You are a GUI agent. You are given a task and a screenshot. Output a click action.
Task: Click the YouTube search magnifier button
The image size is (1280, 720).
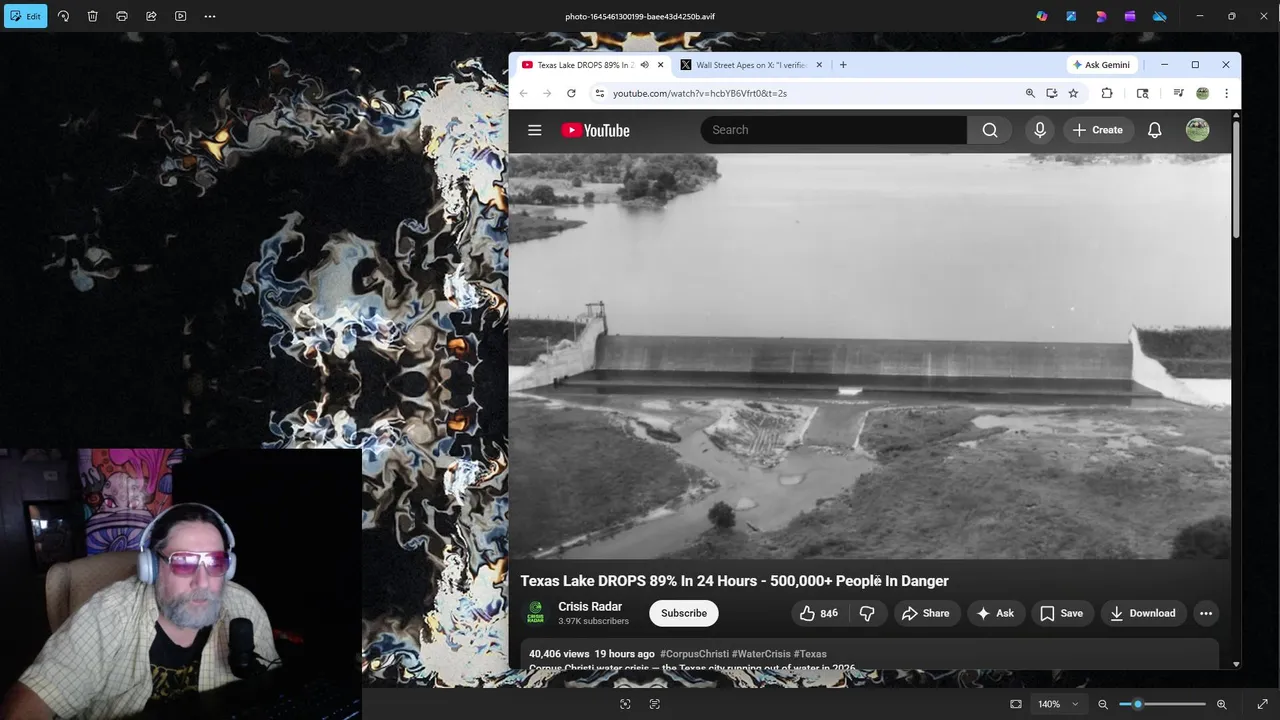coord(990,130)
